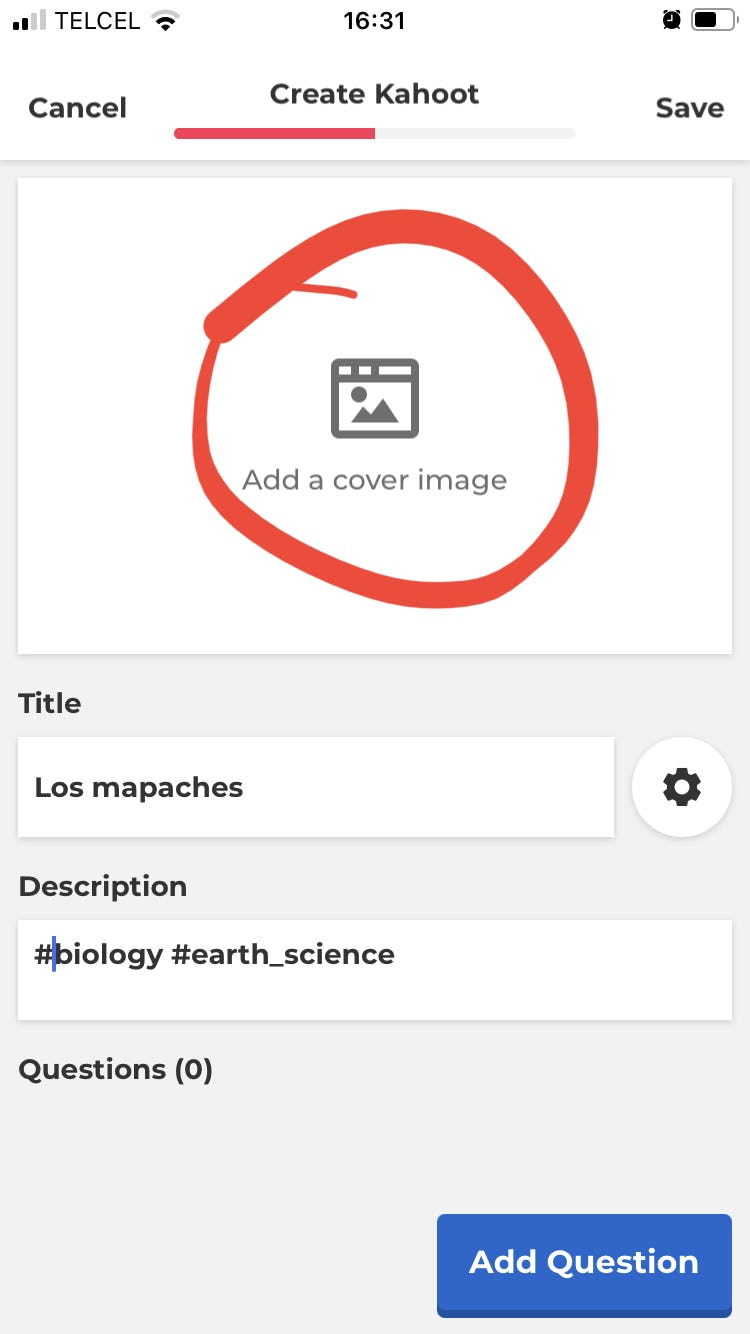The width and height of the screenshot is (750, 1334).
Task: Cancel creating the kahoot
Action: [x=77, y=108]
